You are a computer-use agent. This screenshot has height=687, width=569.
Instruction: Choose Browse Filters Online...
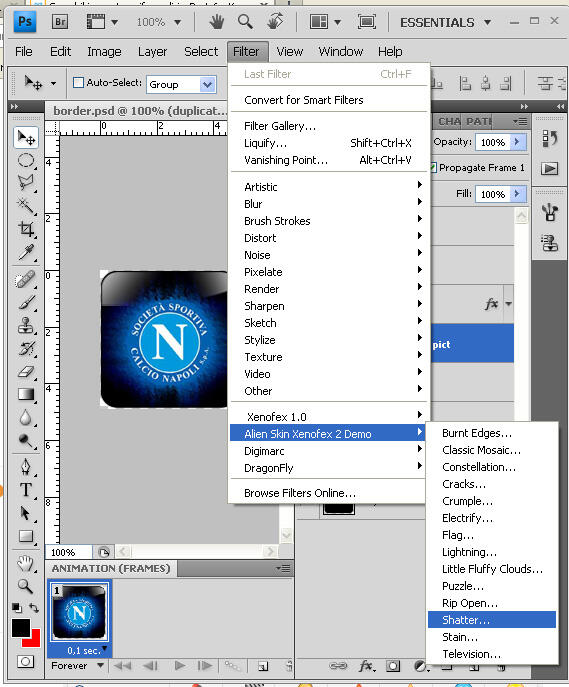[x=328, y=493]
